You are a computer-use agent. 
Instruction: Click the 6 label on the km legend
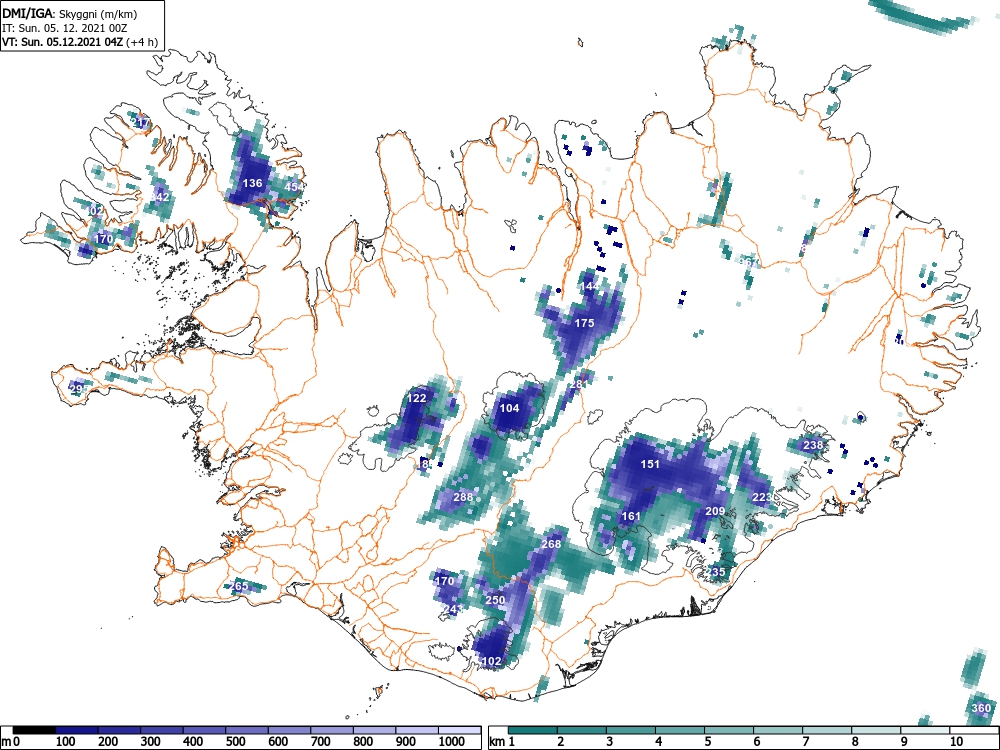pyautogui.click(x=756, y=742)
